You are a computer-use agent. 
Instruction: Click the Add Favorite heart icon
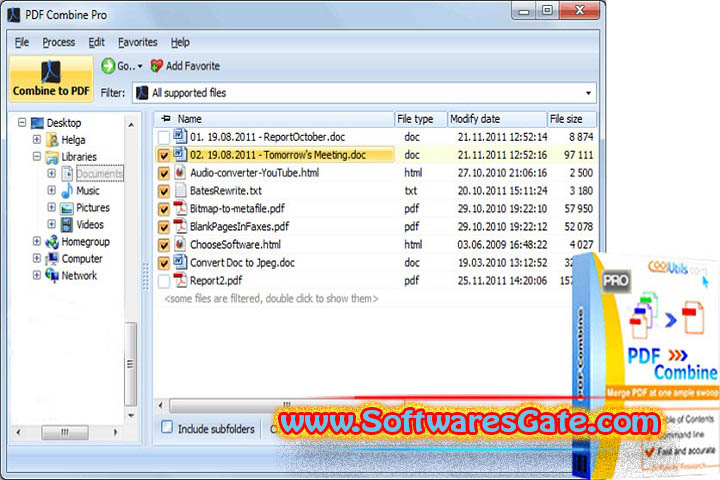click(157, 66)
